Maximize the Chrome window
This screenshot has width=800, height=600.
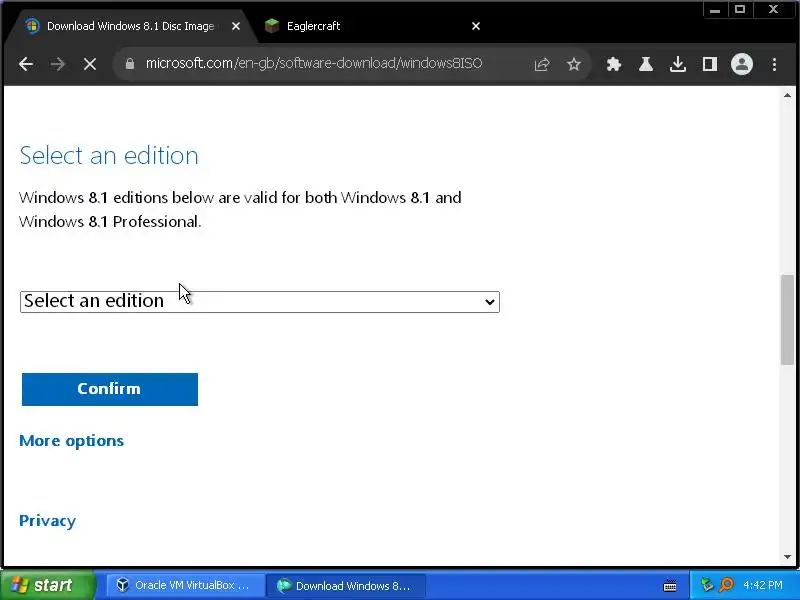tap(740, 10)
